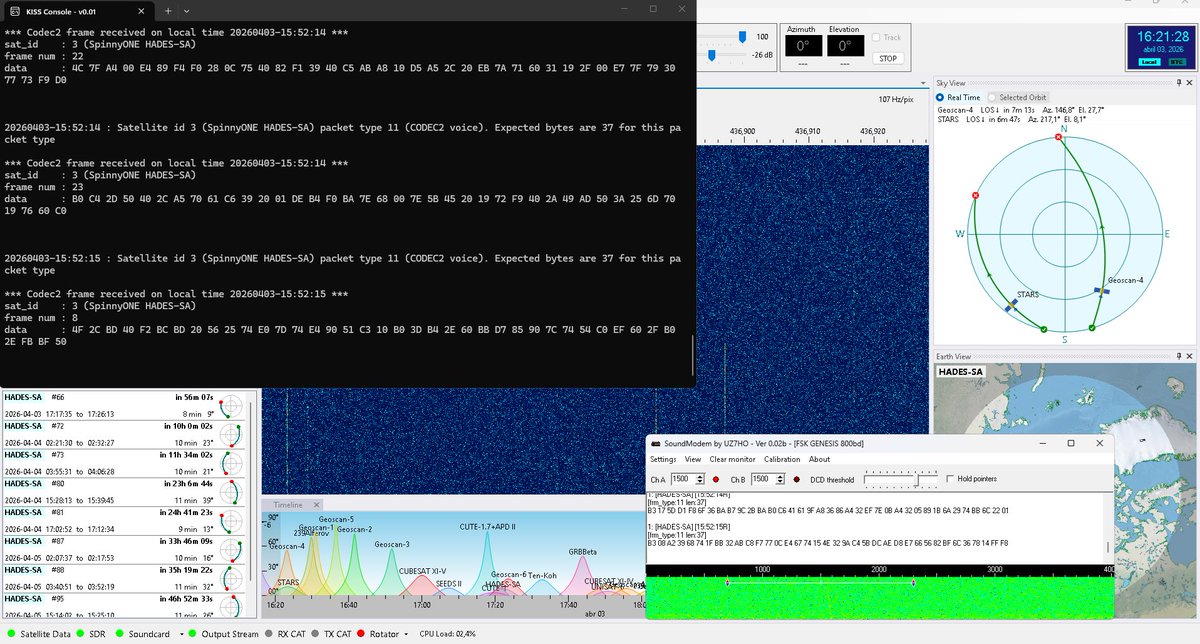Click Ch A red DCD indicator
This screenshot has width=1200, height=644.
click(716, 480)
